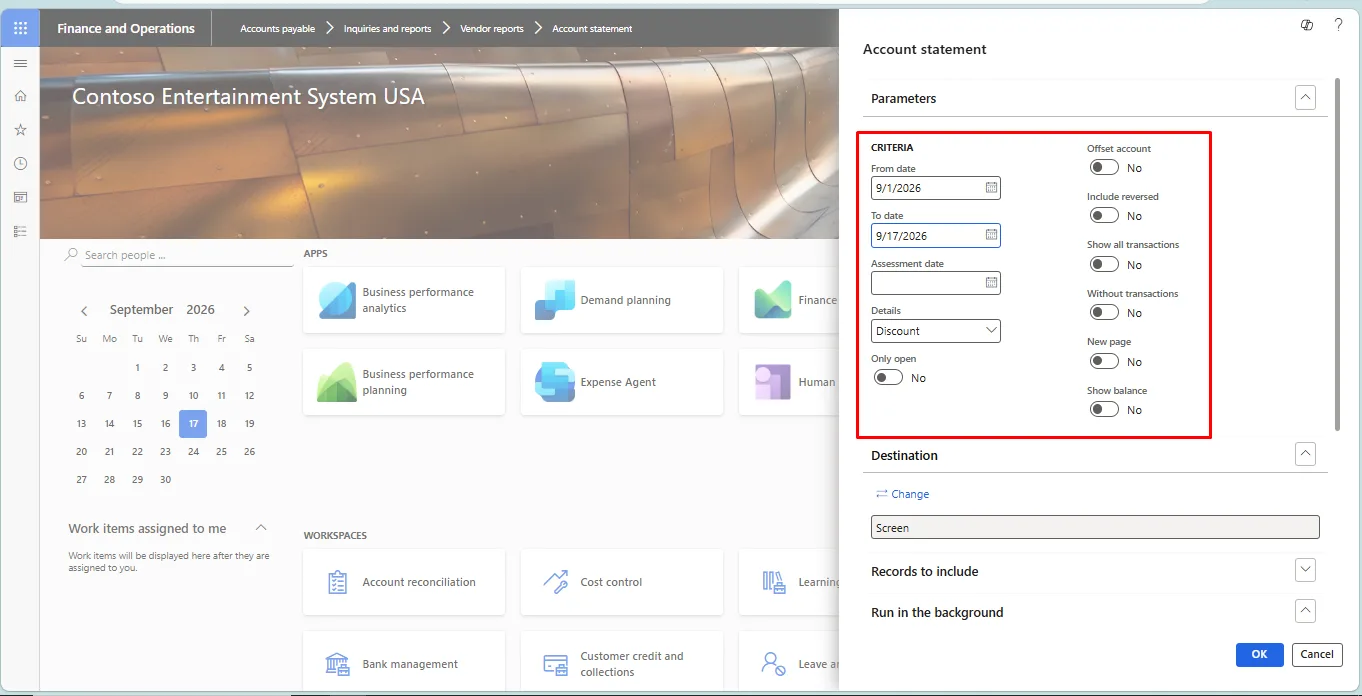
Task: Toggle Show all transactions switch
Action: [x=1104, y=265]
